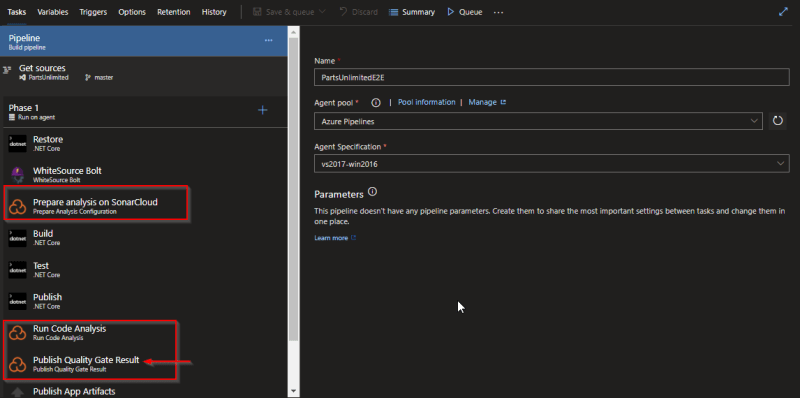Click the task list scrollbar thumb
The height and width of the screenshot is (398, 800).
pos(293,189)
